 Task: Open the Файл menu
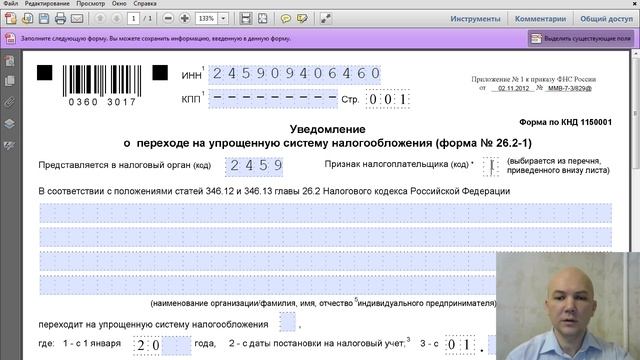(11, 3)
